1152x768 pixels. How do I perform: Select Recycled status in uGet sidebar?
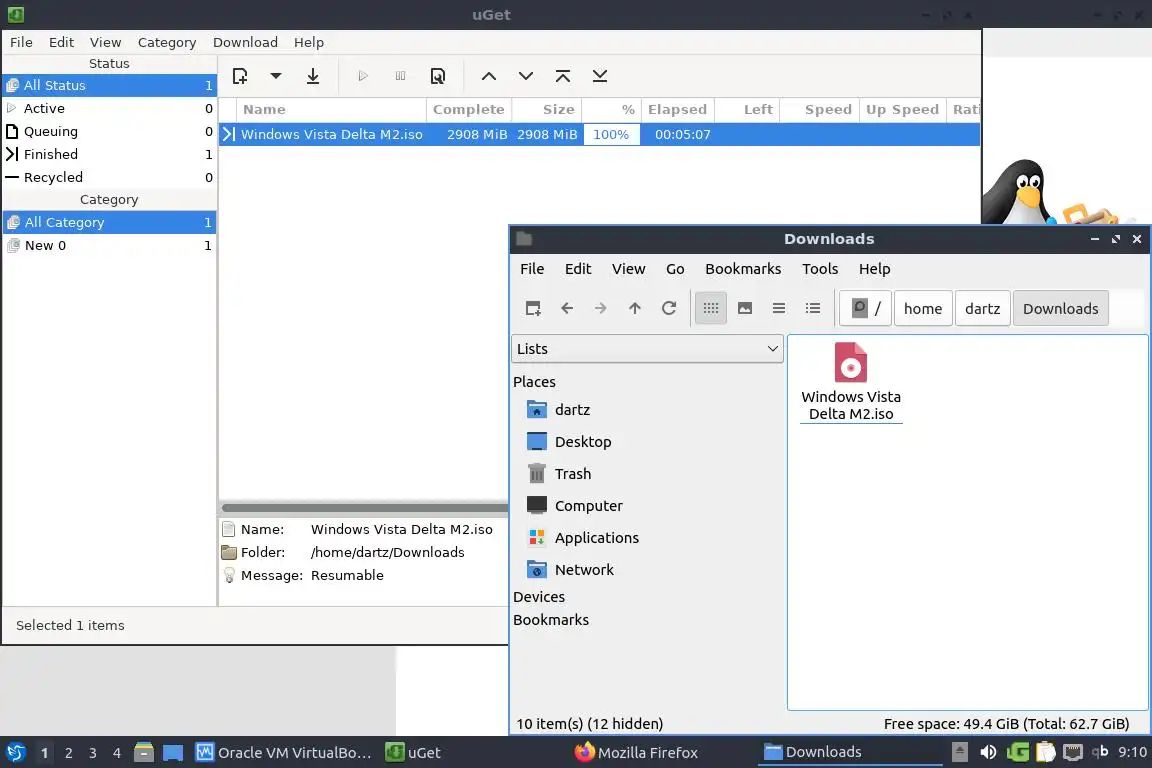pyautogui.click(x=109, y=177)
